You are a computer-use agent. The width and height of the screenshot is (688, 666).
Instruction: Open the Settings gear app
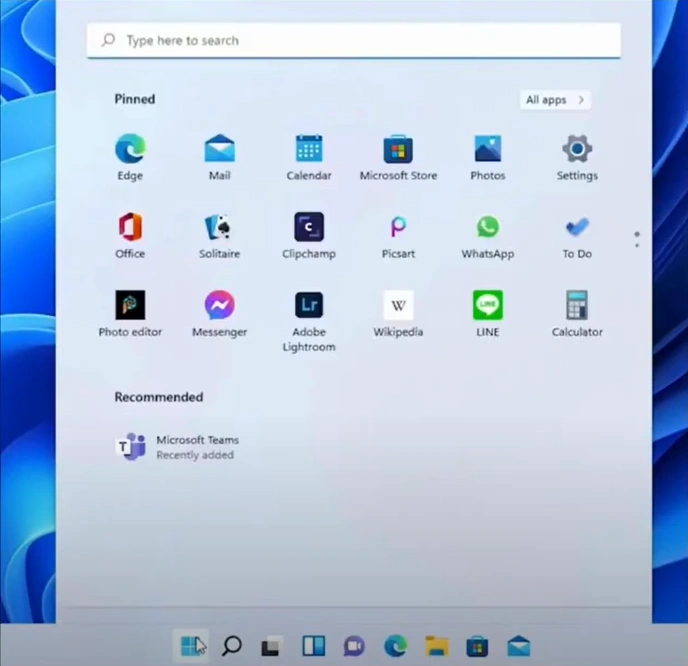click(x=577, y=157)
